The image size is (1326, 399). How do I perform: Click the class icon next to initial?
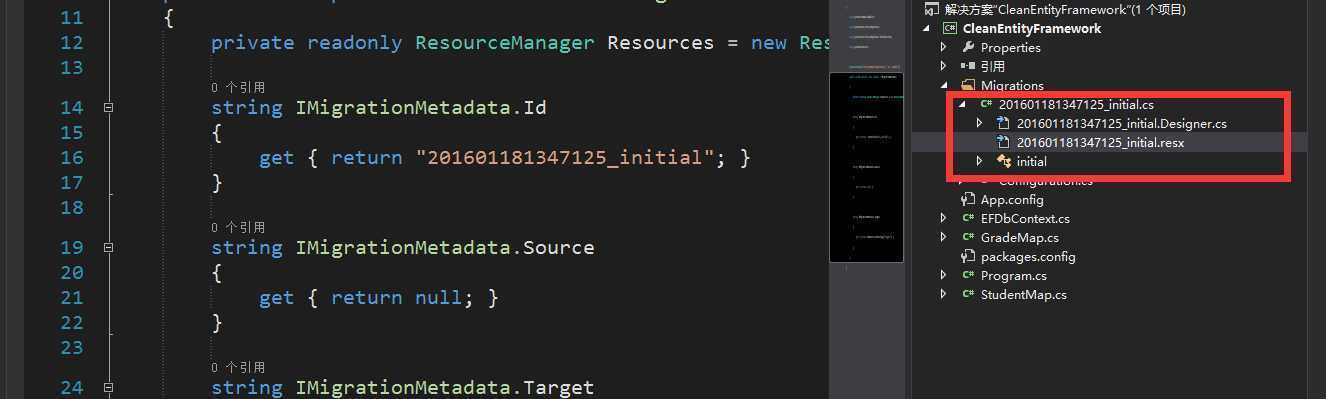(1004, 161)
